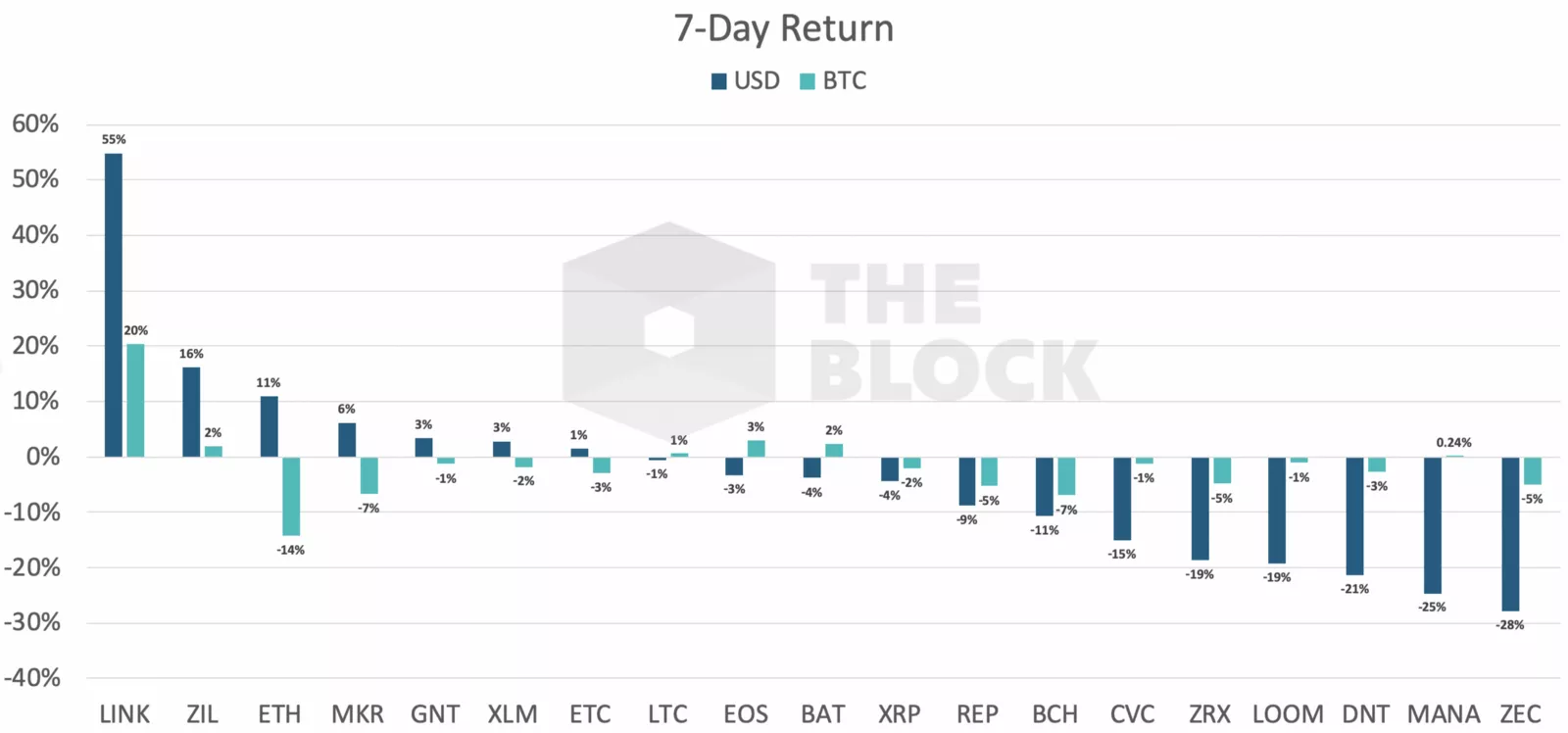Click The Block hexagon watermark logo
The image size is (1568, 733).
pos(669,330)
